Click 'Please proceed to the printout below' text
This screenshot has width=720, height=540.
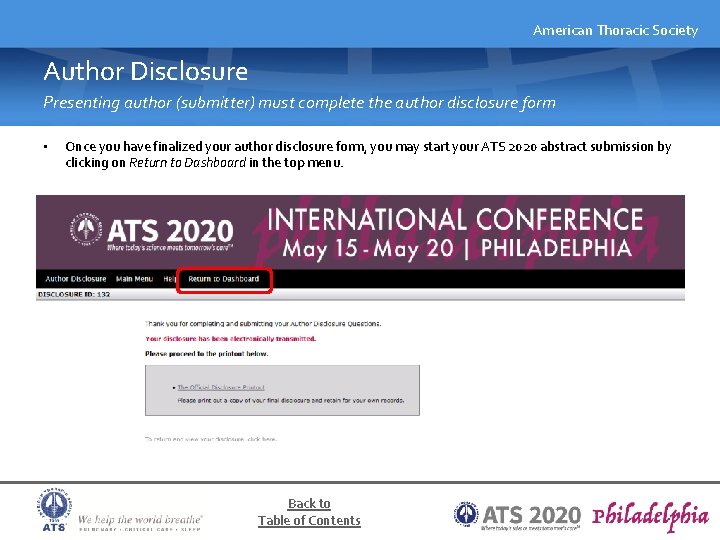point(207,354)
